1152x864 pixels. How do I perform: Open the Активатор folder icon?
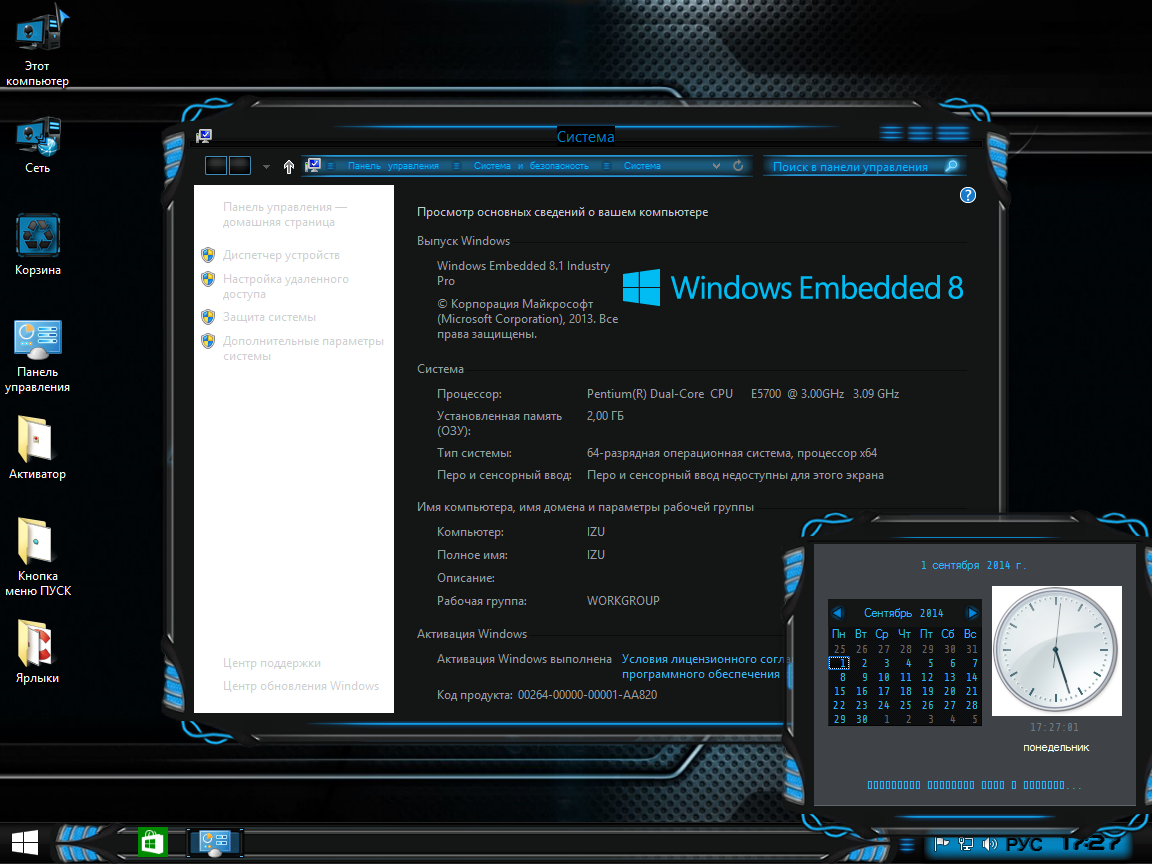(37, 448)
